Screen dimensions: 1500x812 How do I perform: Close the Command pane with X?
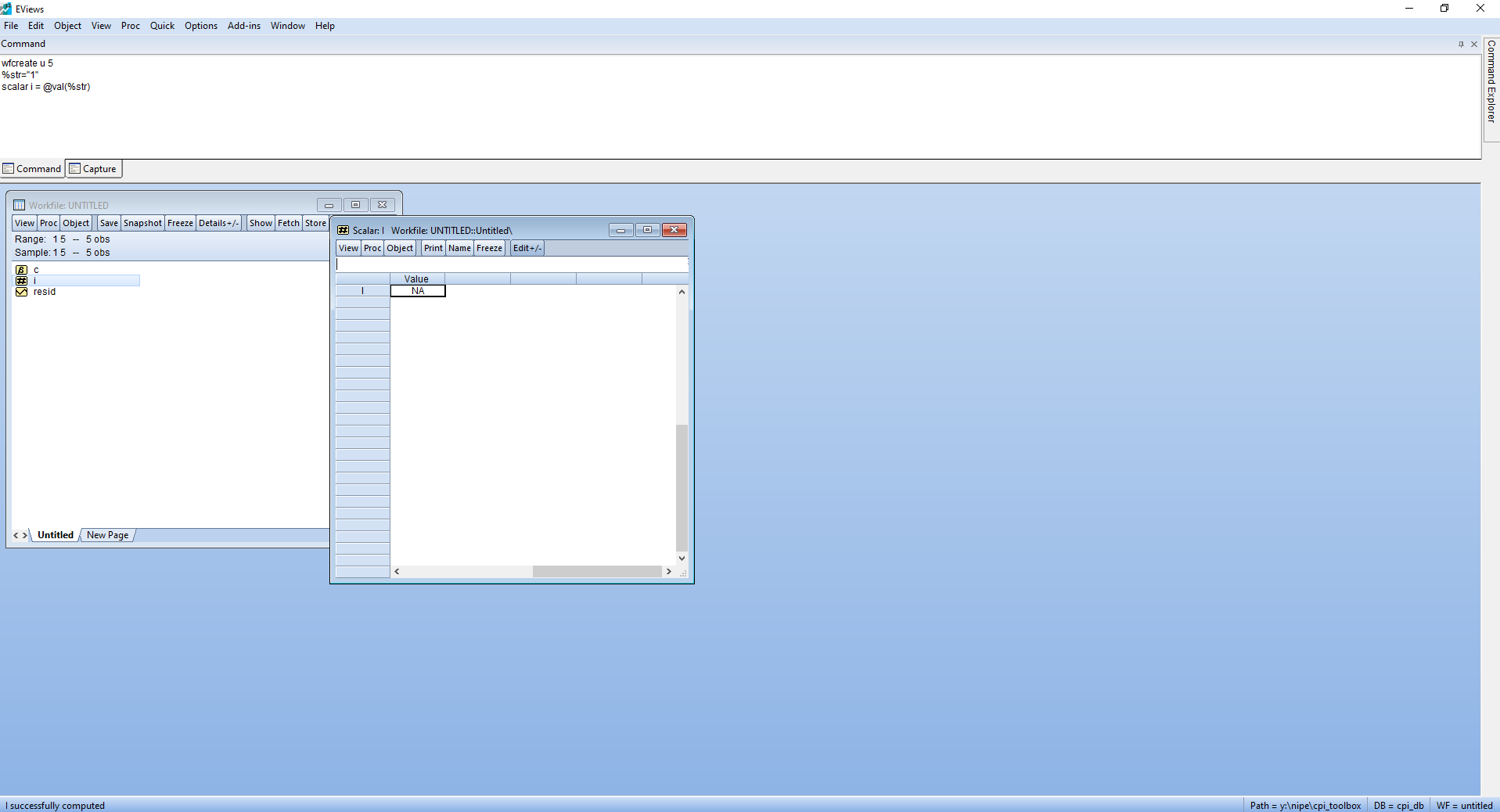click(x=1474, y=45)
